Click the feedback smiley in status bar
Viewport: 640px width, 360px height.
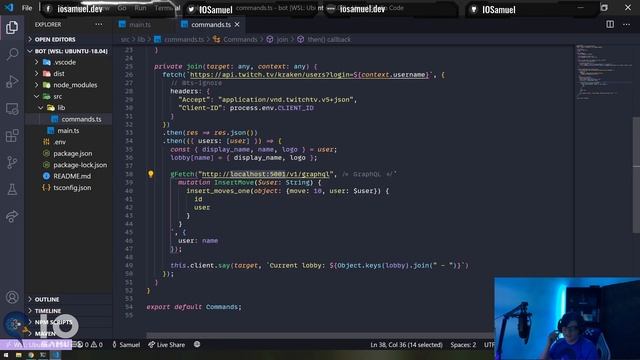(x=197, y=344)
